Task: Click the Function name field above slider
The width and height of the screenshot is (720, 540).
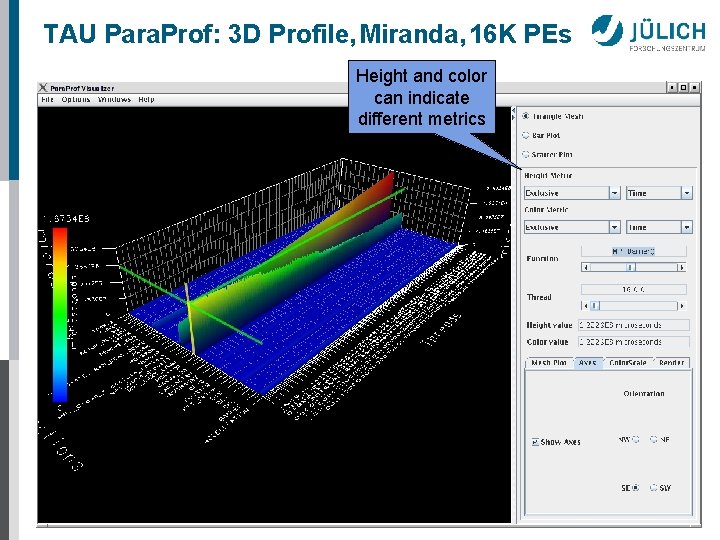Action: click(x=634, y=251)
